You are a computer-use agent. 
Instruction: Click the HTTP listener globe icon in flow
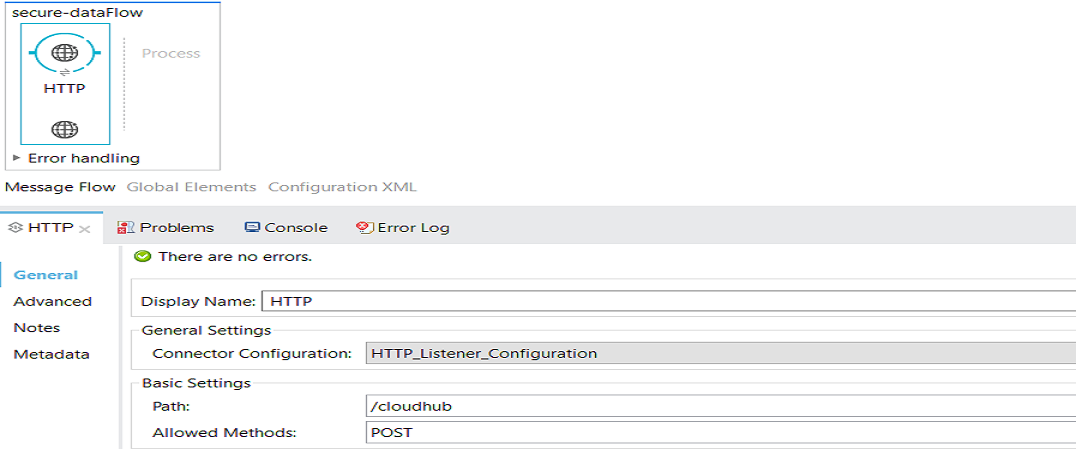(x=65, y=53)
